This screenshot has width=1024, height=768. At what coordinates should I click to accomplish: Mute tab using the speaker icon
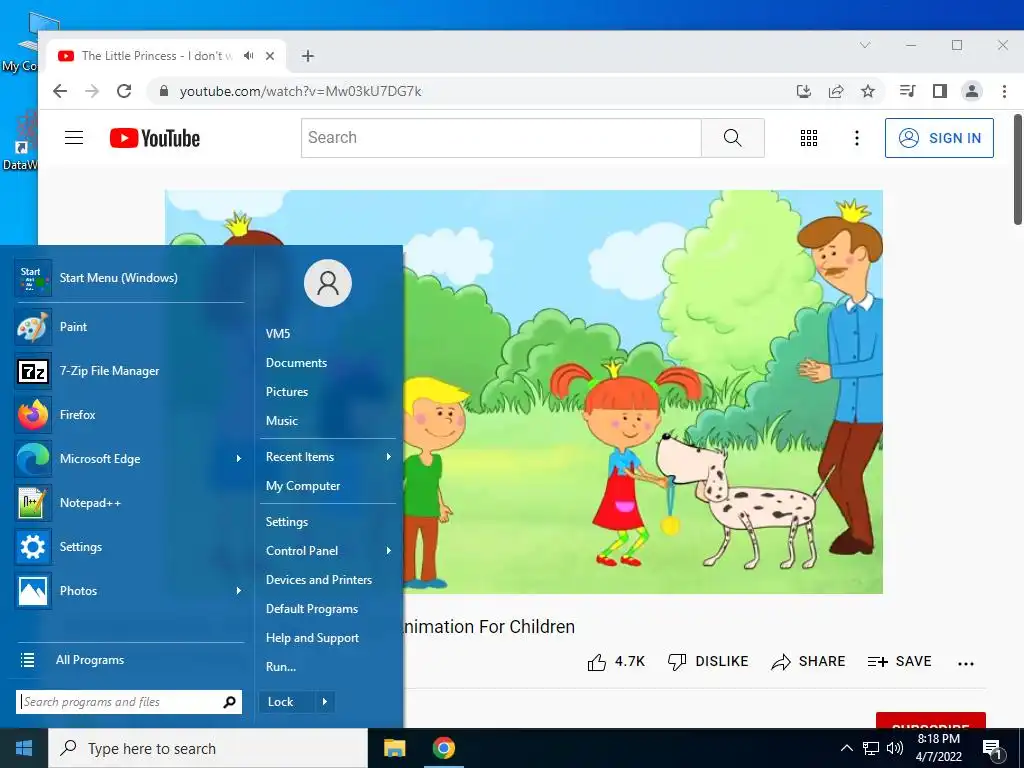tap(249, 56)
